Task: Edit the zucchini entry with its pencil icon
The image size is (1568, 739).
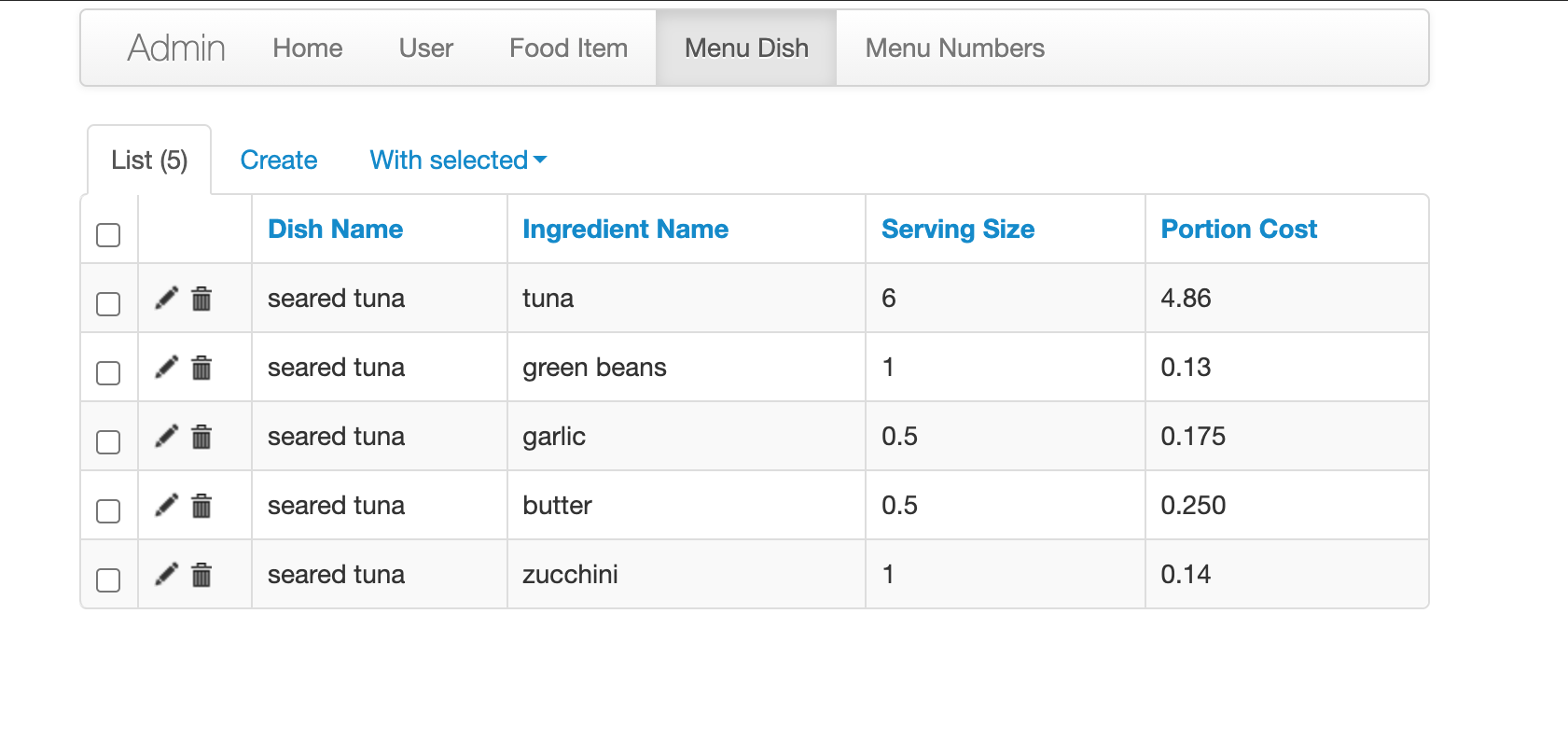Action: coord(166,575)
